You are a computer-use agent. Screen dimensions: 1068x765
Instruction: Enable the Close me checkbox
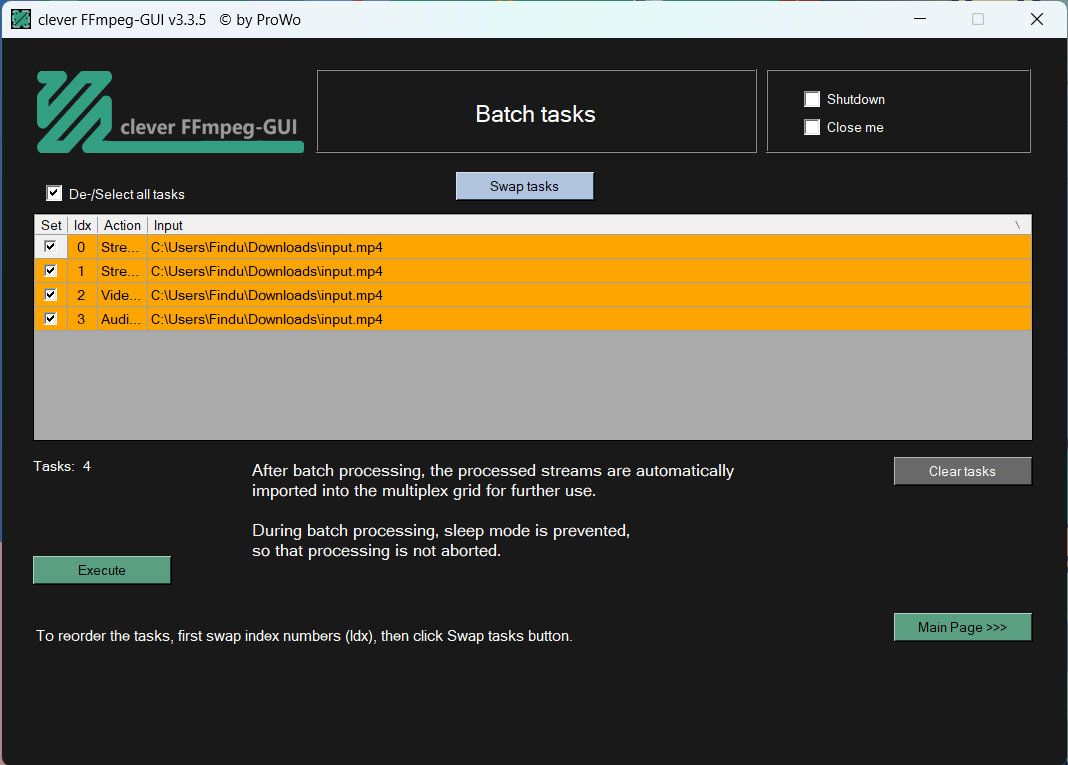[x=812, y=127]
